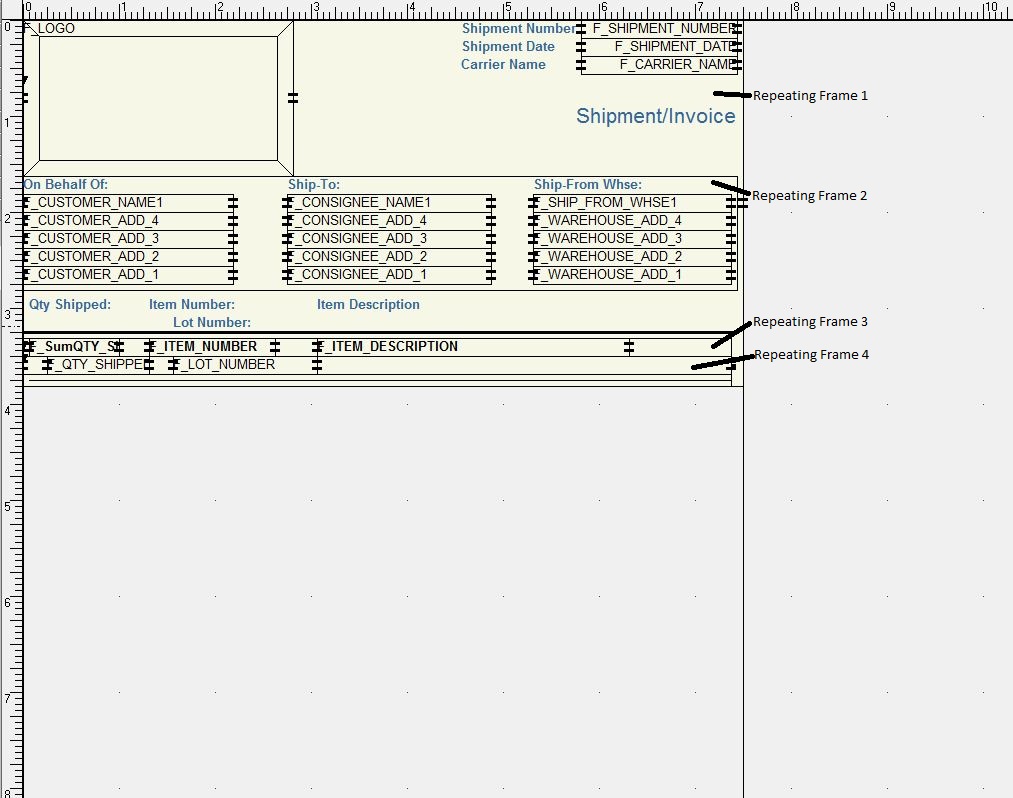Select the Shipment/Invoice title text
Viewport: 1013px width, 798px height.
coord(655,116)
